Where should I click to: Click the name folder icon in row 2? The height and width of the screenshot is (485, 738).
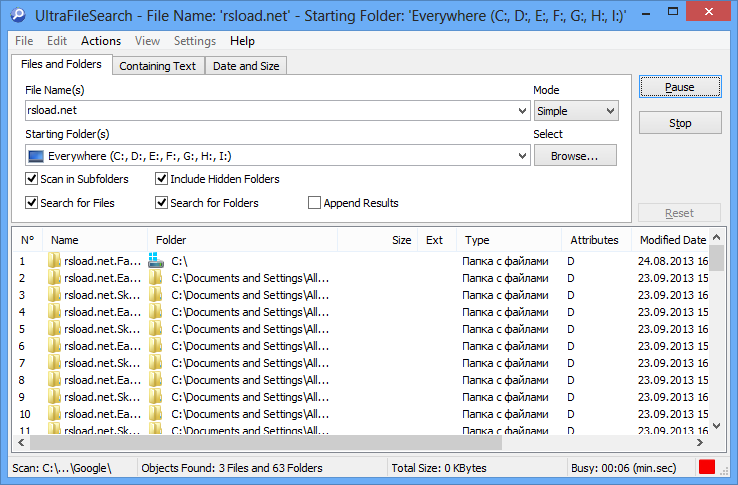click(x=54, y=278)
